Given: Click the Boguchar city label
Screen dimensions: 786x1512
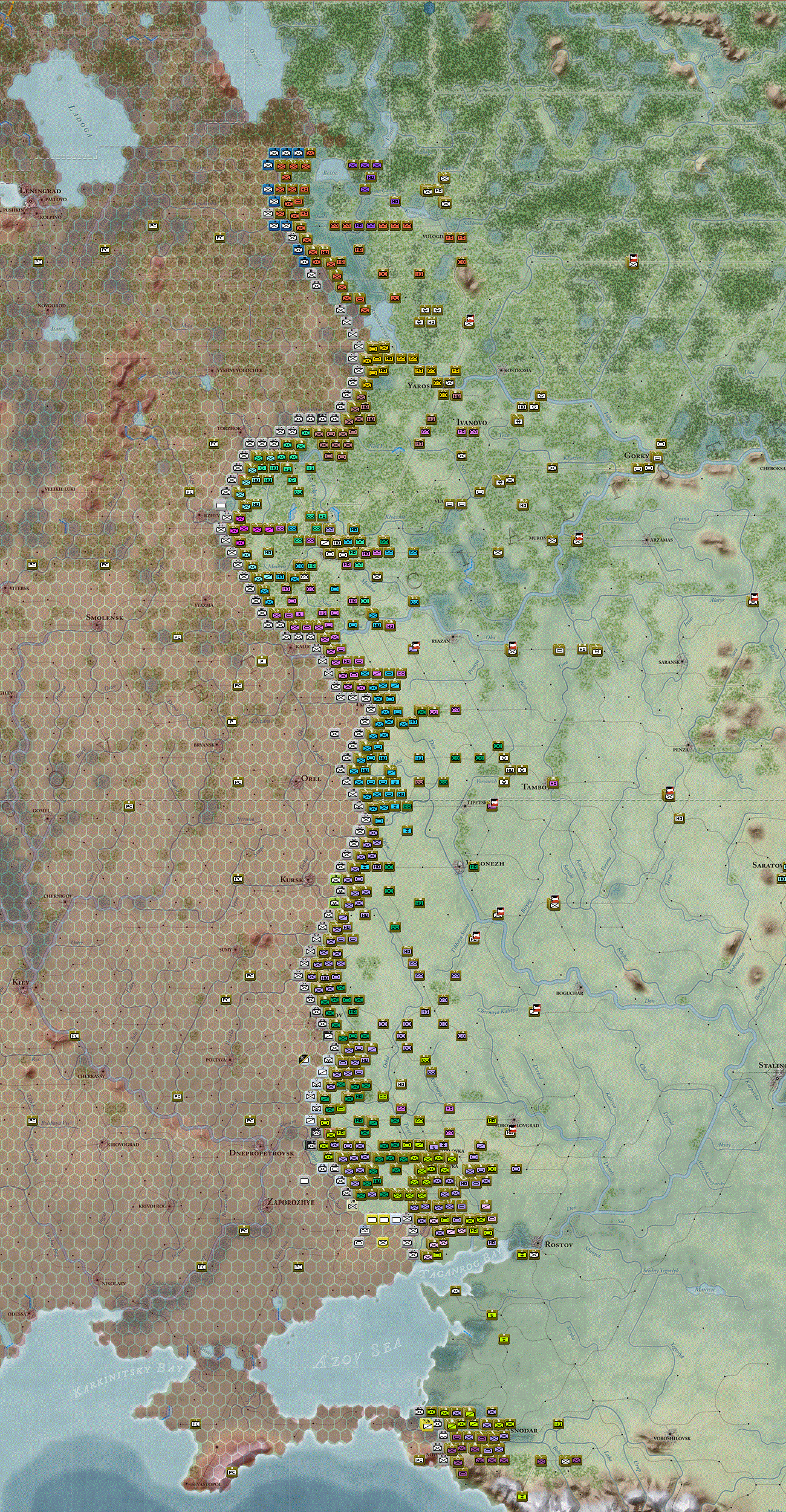Looking at the screenshot, I should tap(570, 992).
